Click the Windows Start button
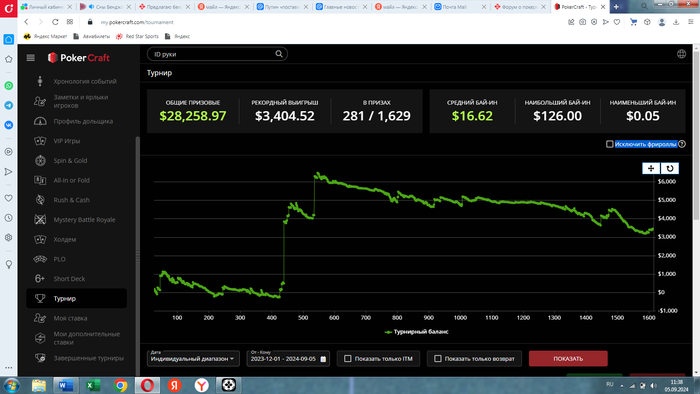The height and width of the screenshot is (394, 700). [11, 385]
